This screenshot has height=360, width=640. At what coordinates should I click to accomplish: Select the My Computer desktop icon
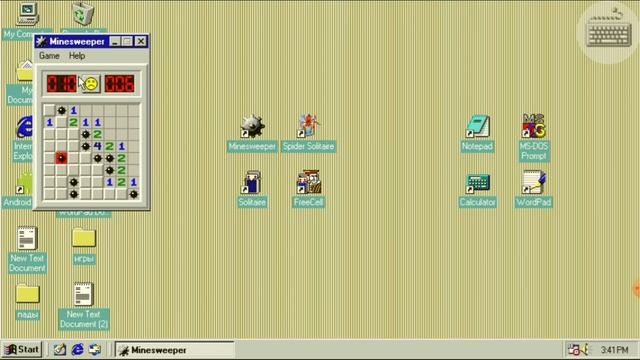pyautogui.click(x=27, y=14)
